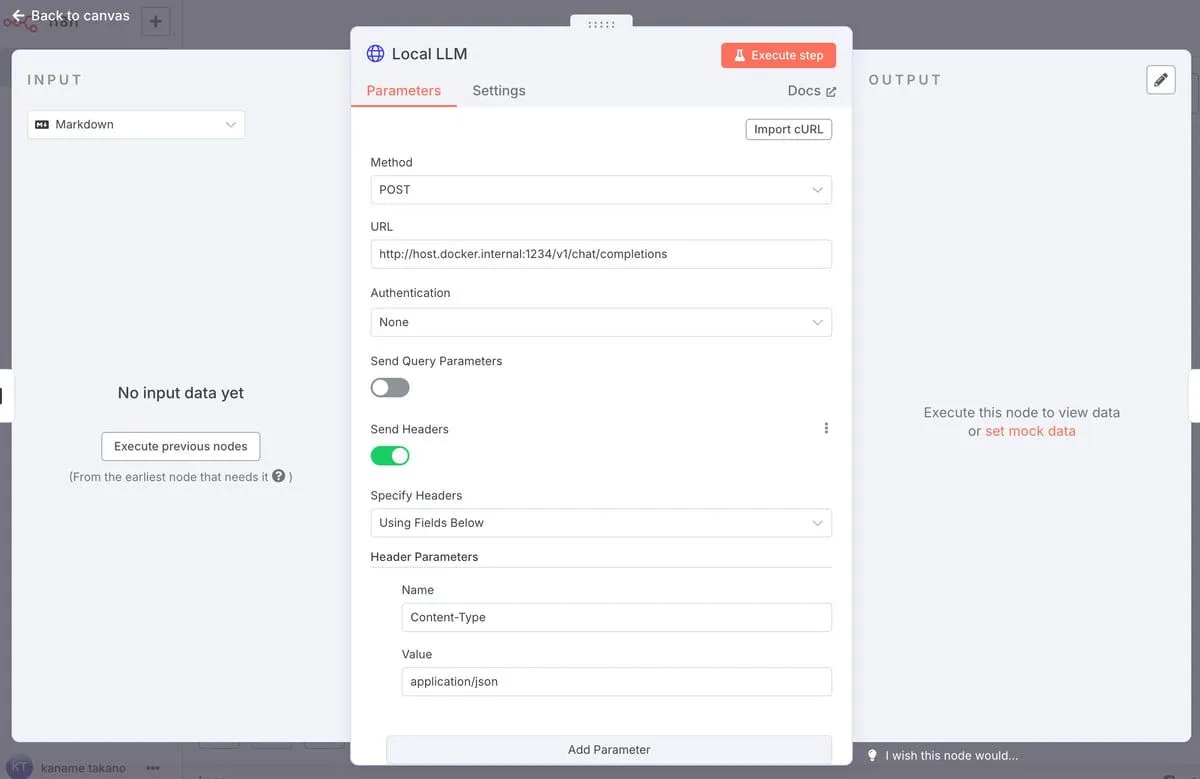The height and width of the screenshot is (779, 1200).
Task: Disable the Send Headers toggle
Action: coord(390,456)
